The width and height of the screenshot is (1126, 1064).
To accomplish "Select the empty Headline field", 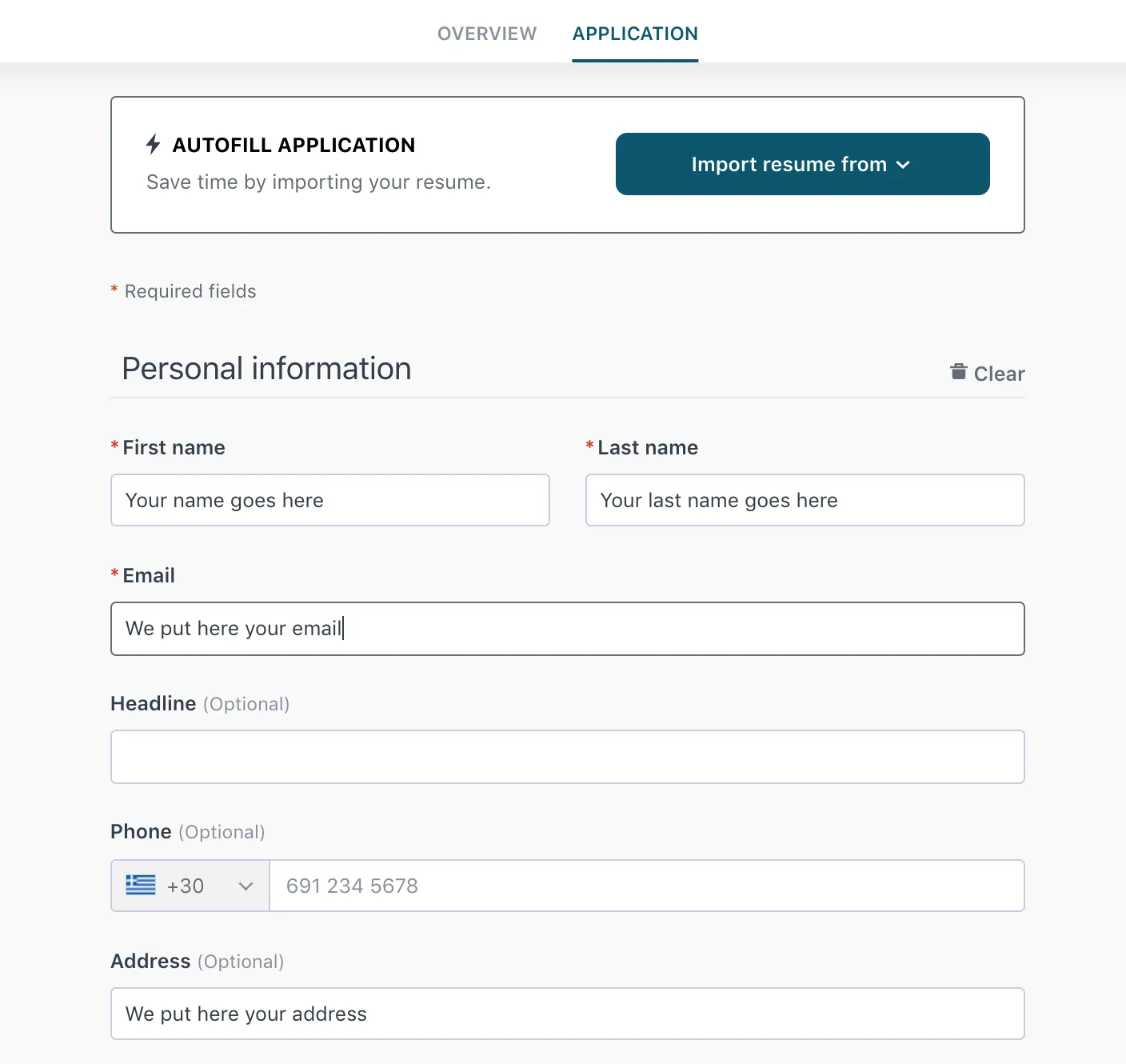I will click(x=568, y=757).
